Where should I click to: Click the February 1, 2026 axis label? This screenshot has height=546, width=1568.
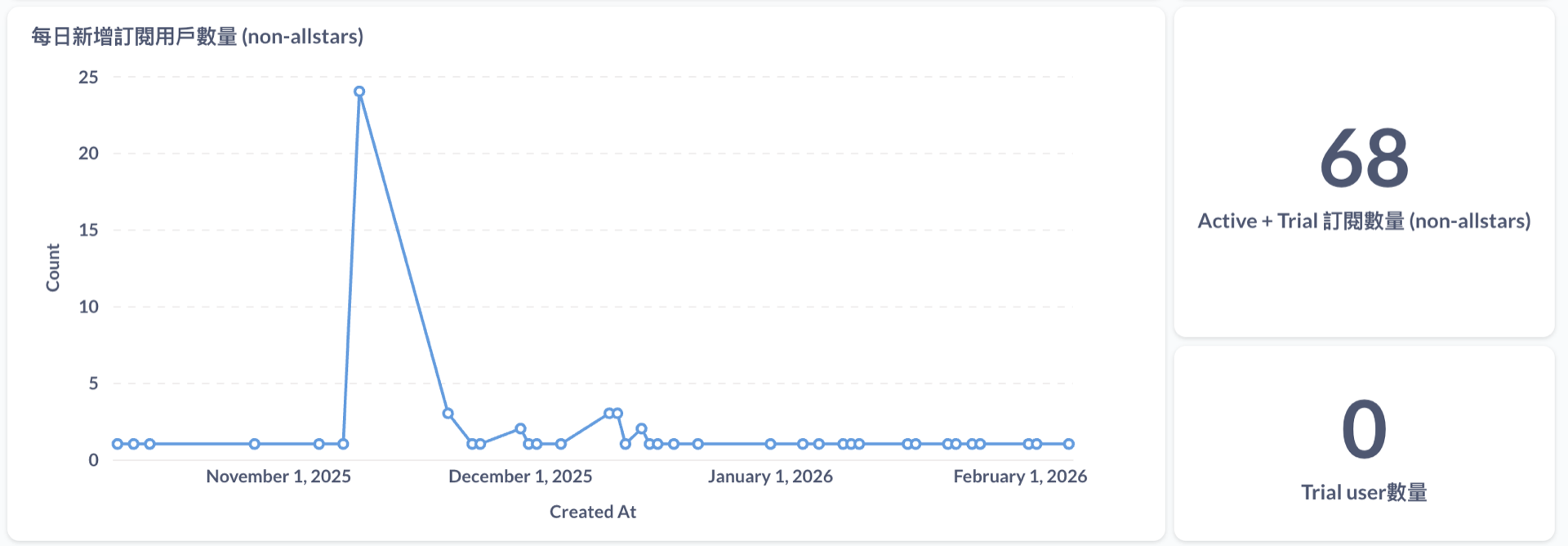(x=1020, y=477)
